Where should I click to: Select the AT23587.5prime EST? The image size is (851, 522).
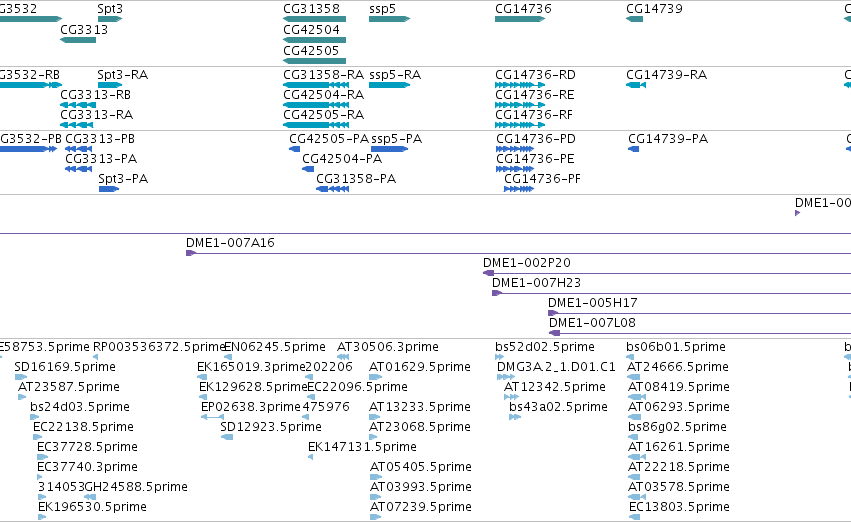coord(22,397)
